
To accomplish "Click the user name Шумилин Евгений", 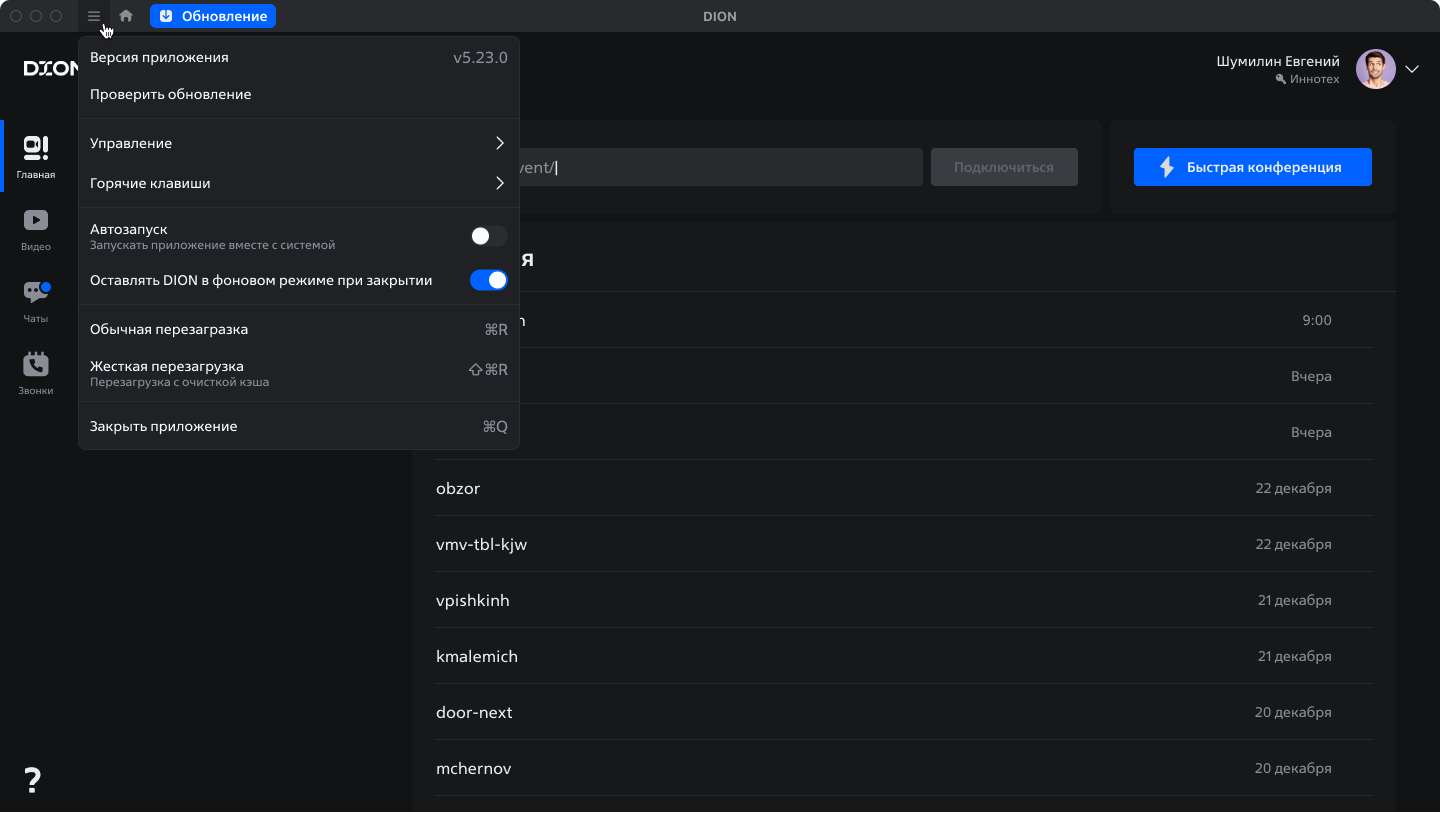I will coord(1278,61).
